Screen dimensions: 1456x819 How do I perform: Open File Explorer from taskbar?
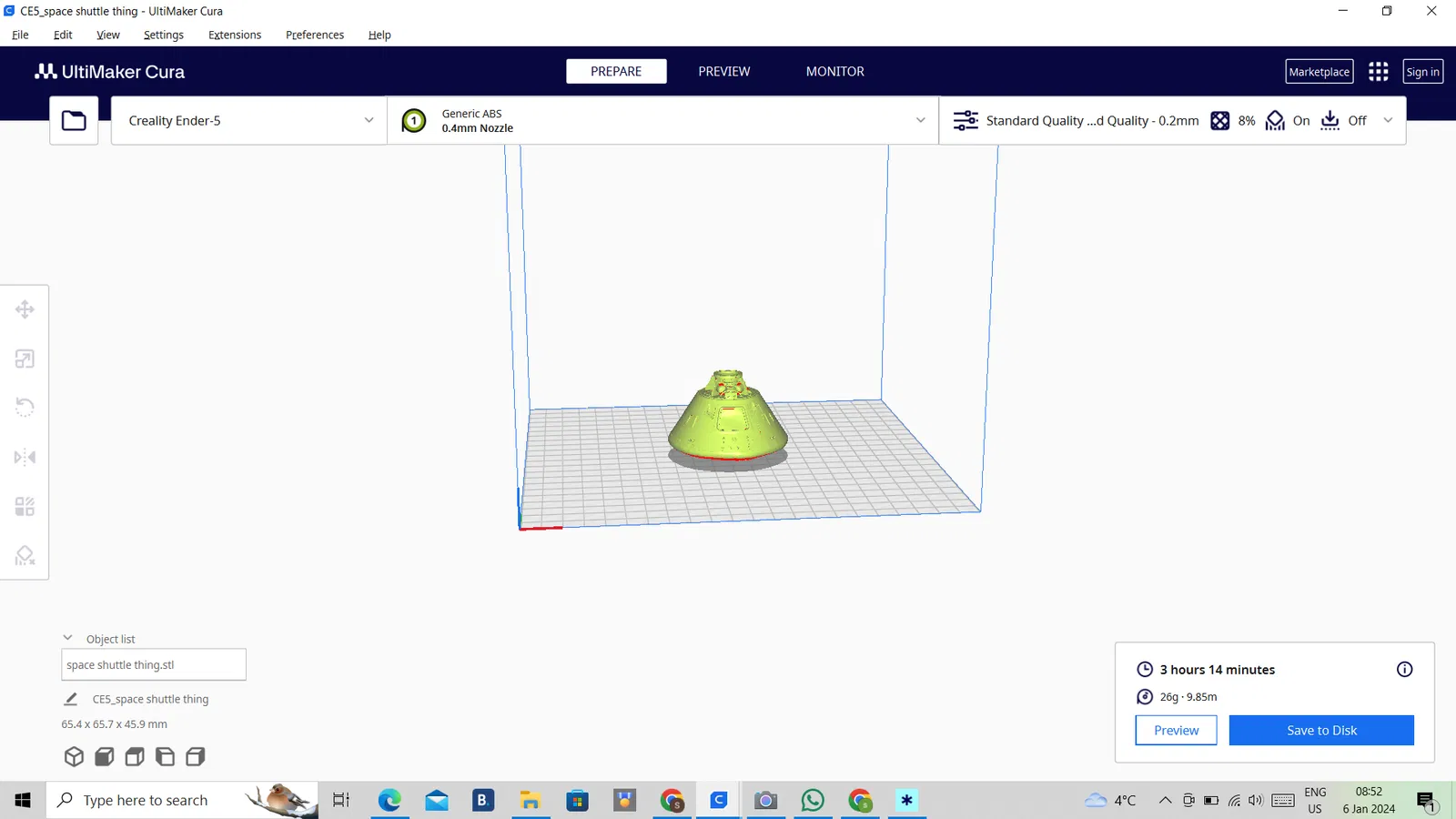coord(531,800)
